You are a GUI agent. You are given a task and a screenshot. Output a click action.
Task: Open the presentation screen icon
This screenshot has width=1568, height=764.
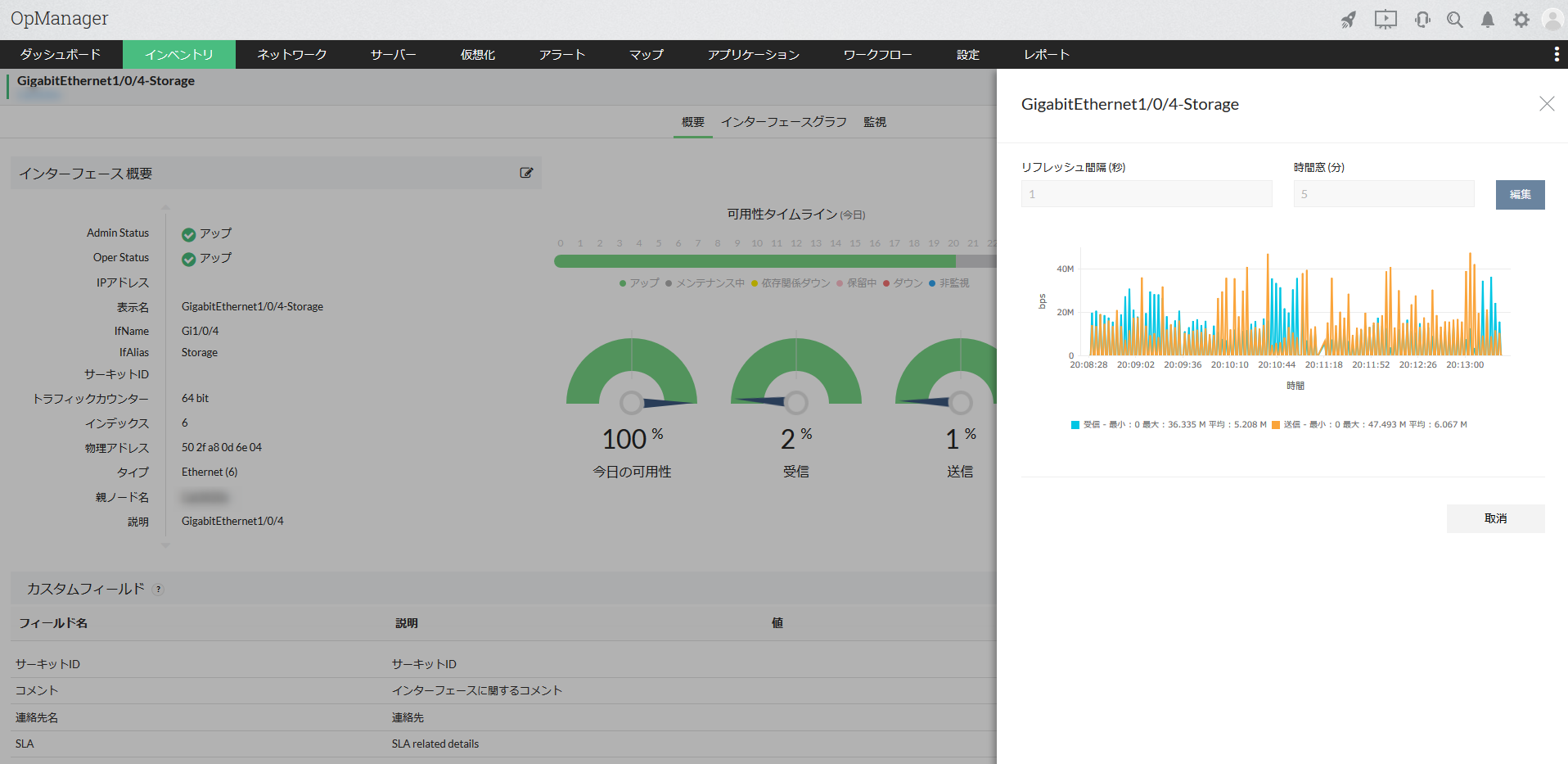[1386, 20]
